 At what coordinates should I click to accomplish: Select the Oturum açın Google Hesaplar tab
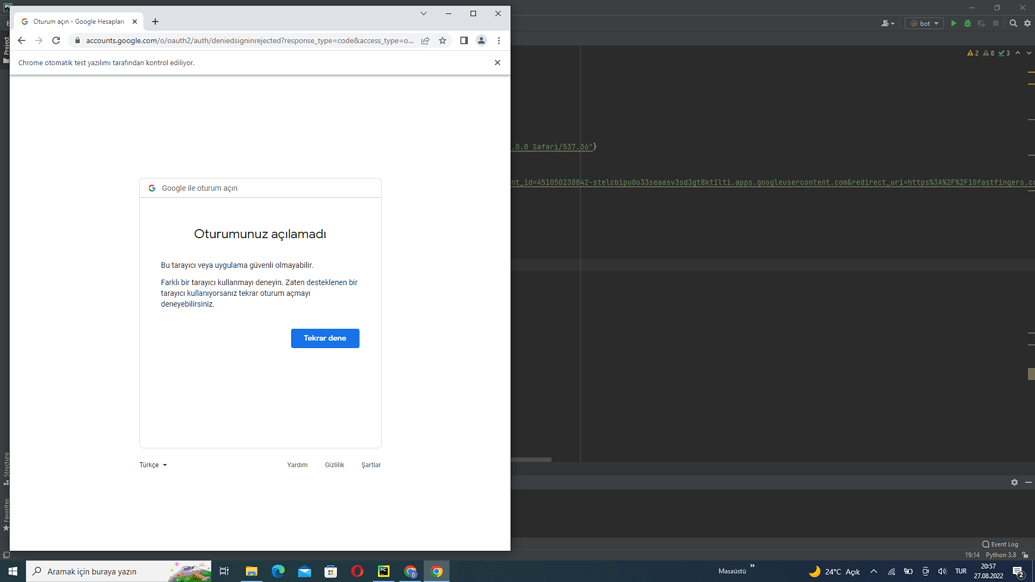(x=78, y=19)
